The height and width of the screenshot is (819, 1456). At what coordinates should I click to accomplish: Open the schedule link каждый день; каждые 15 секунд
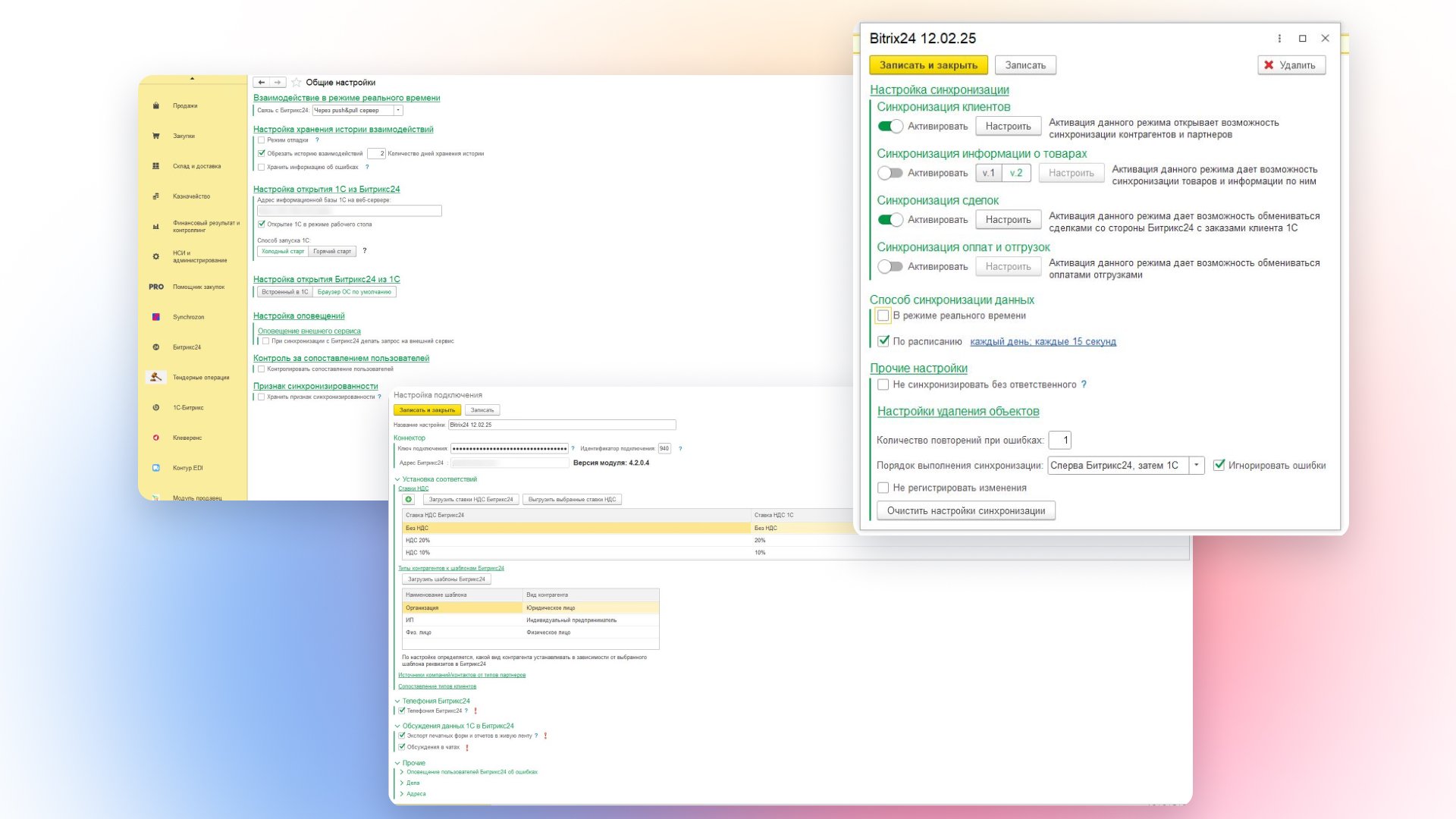click(x=1043, y=342)
